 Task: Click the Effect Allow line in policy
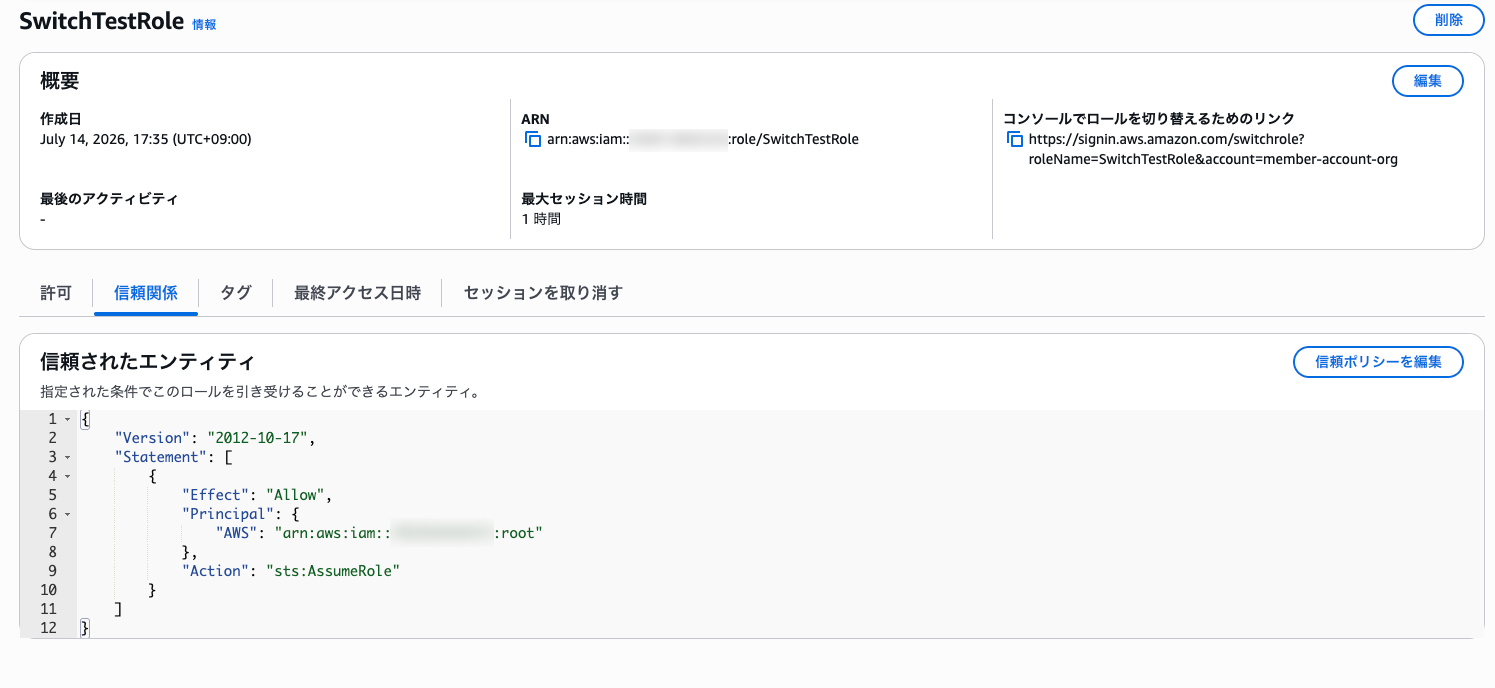pos(256,495)
